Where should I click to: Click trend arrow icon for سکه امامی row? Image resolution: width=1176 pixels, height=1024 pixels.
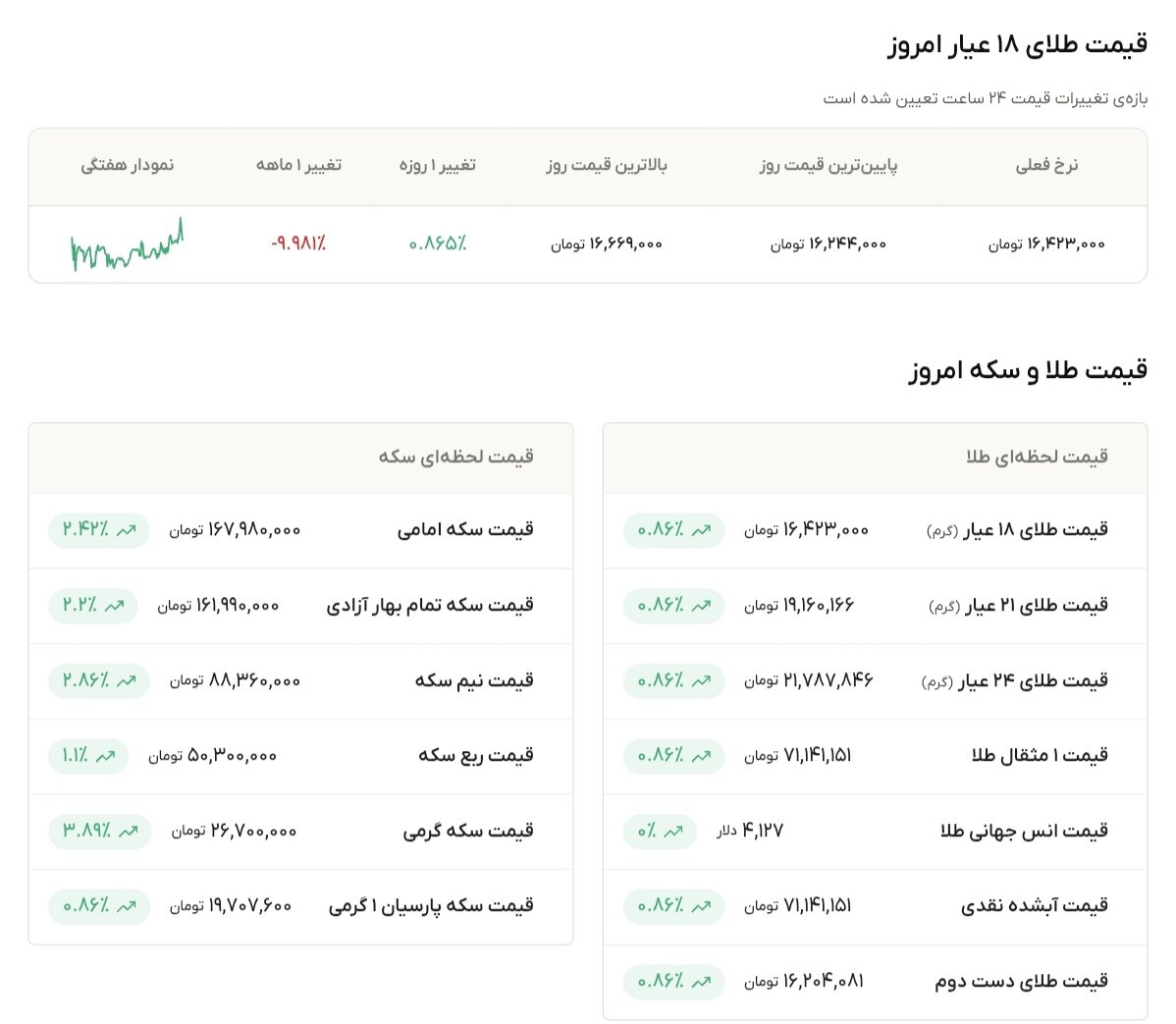[126, 530]
